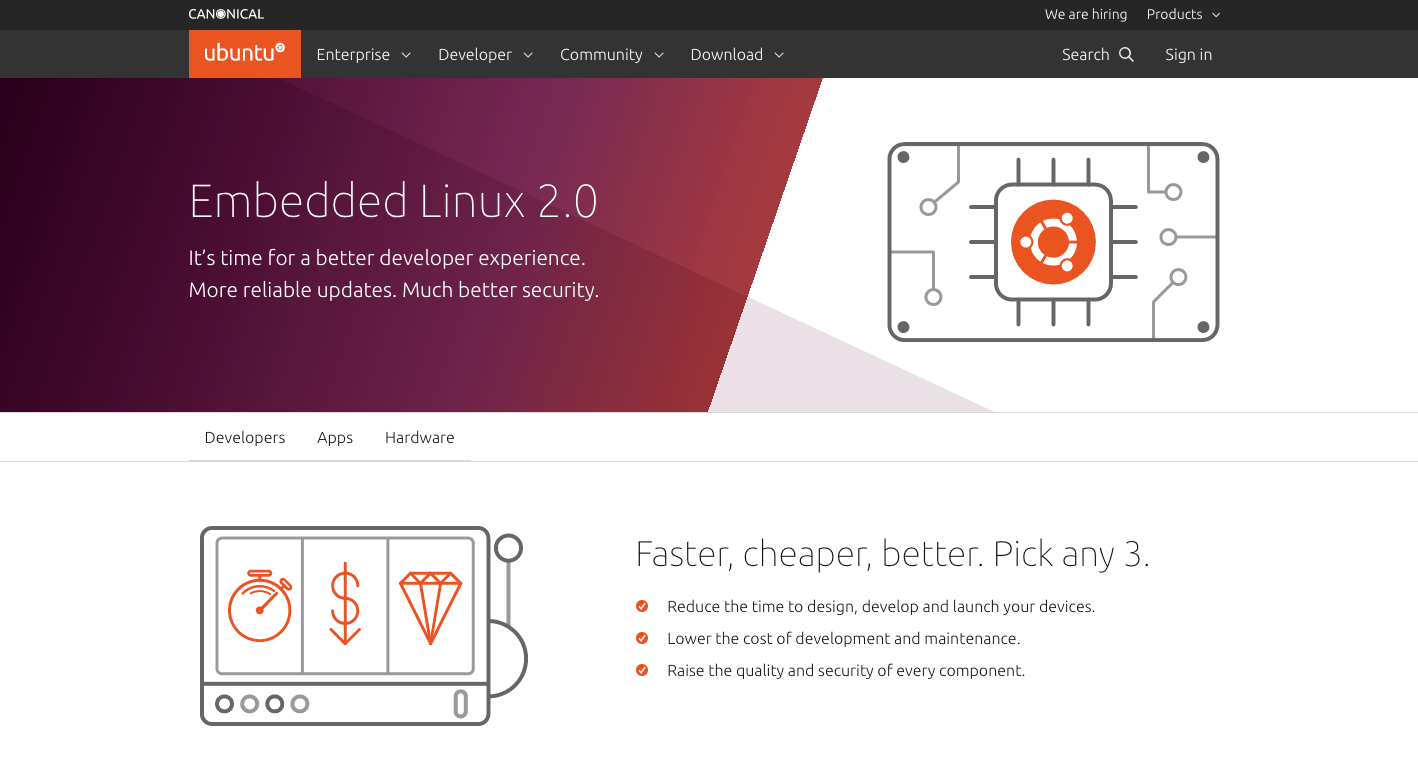Click 'It's time for a better developer experience' text
This screenshot has height=762, width=1418.
(387, 258)
